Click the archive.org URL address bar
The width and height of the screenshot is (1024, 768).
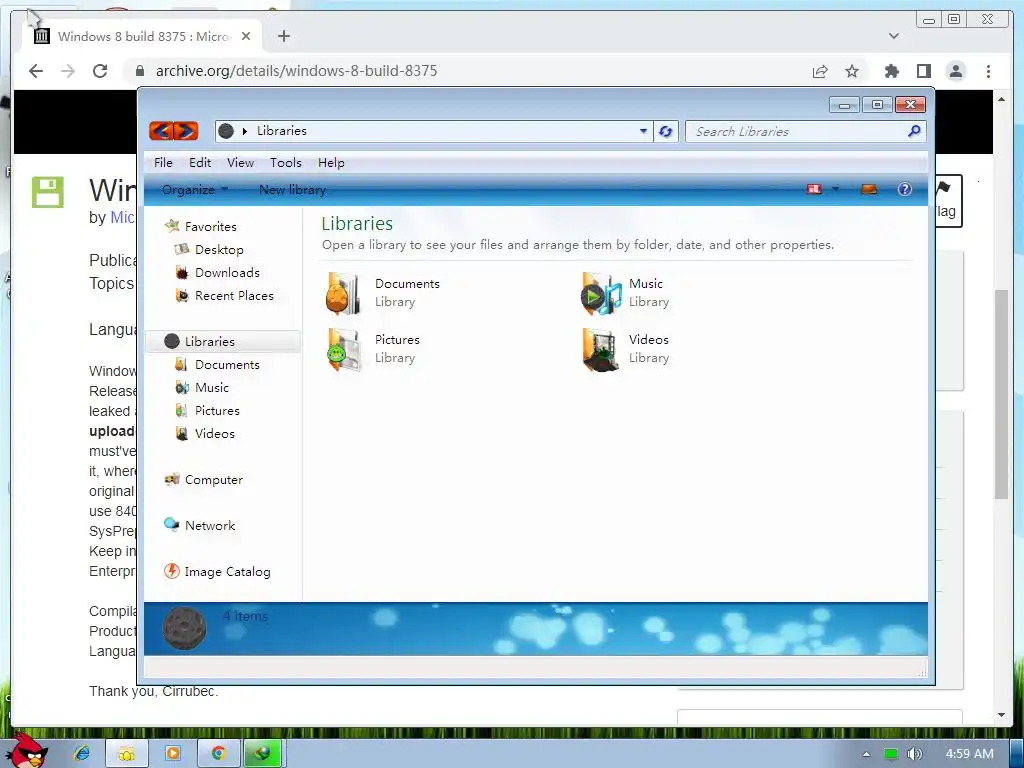click(296, 71)
